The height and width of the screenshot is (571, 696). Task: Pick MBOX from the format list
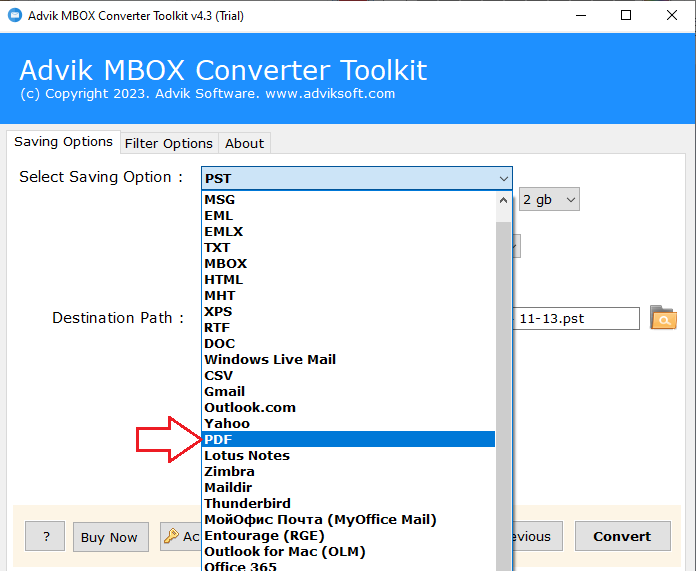(x=348, y=264)
